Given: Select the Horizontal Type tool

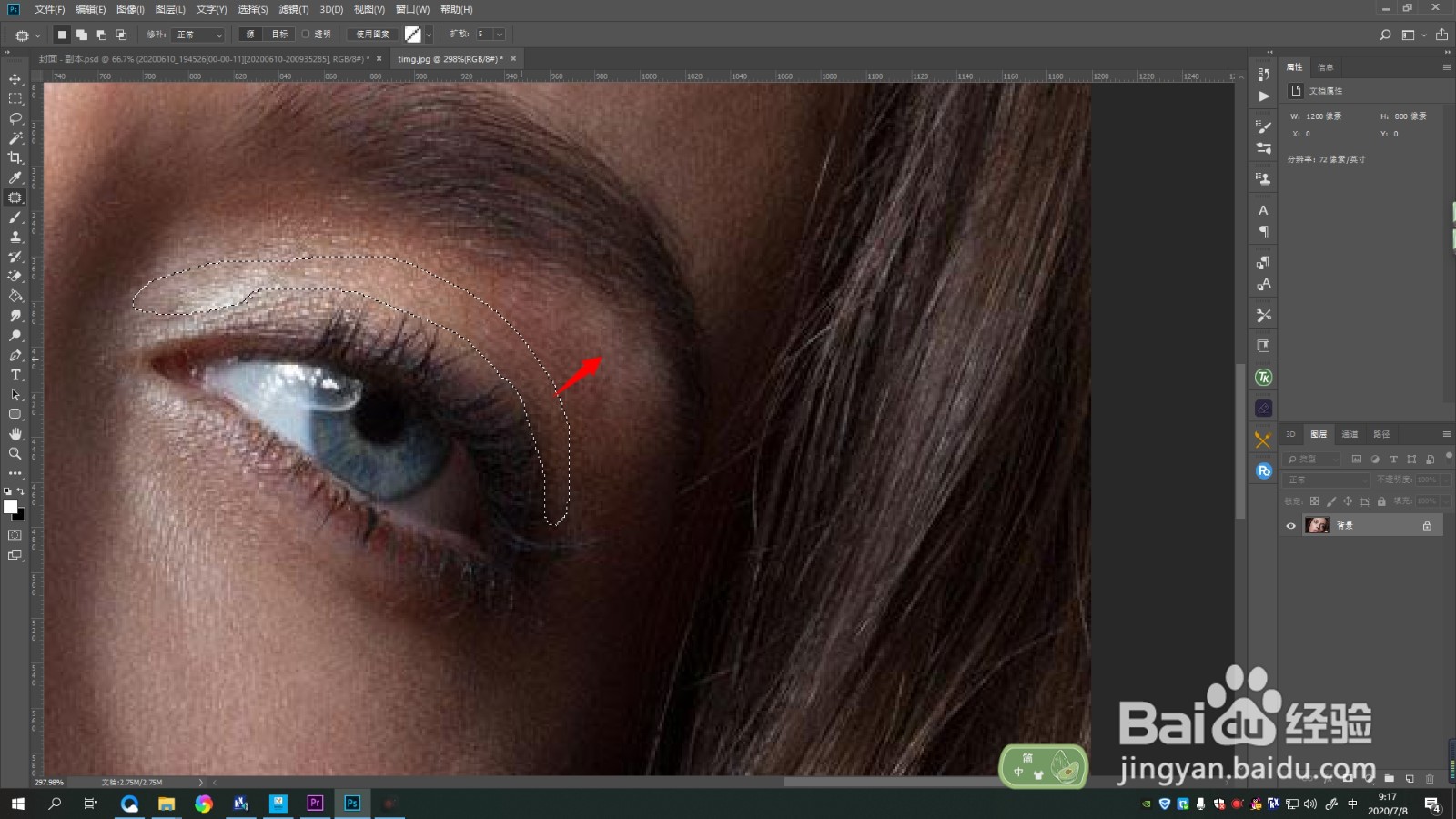Looking at the screenshot, I should [x=15, y=375].
